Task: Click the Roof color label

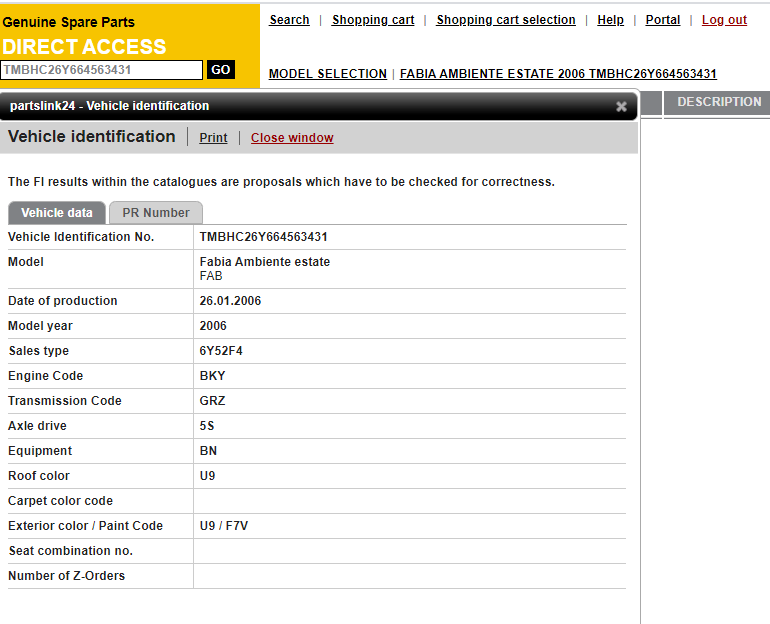Action: pyautogui.click(x=39, y=476)
